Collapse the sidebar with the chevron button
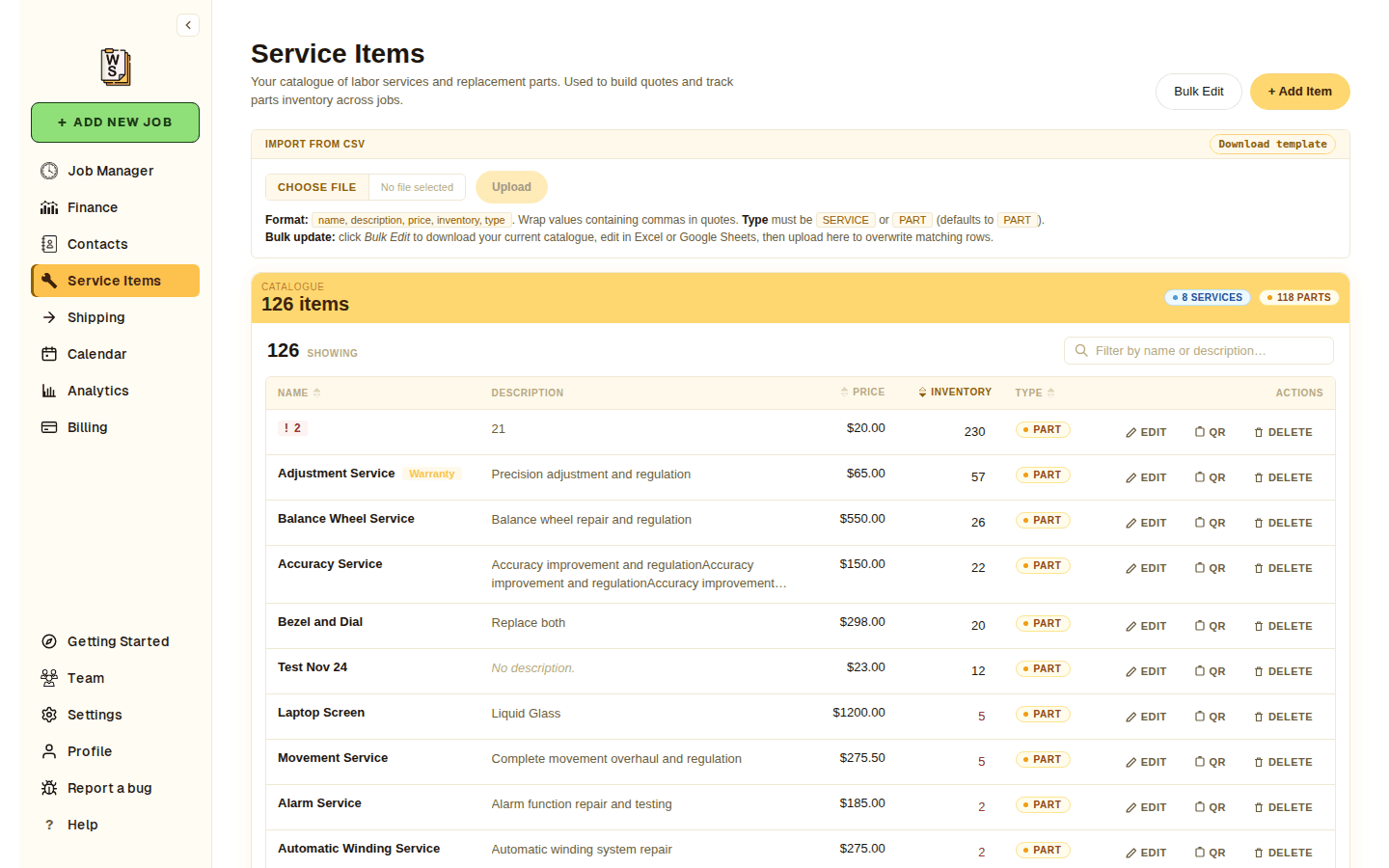The height and width of the screenshot is (868, 1389). [188, 25]
